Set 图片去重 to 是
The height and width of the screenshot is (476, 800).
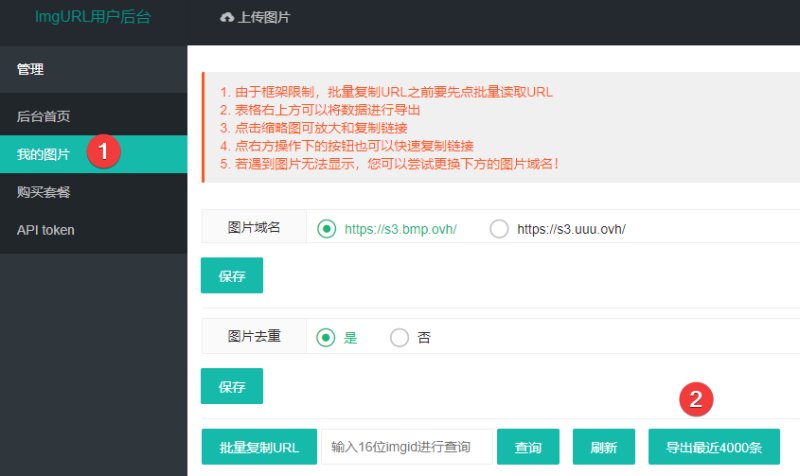click(326, 337)
